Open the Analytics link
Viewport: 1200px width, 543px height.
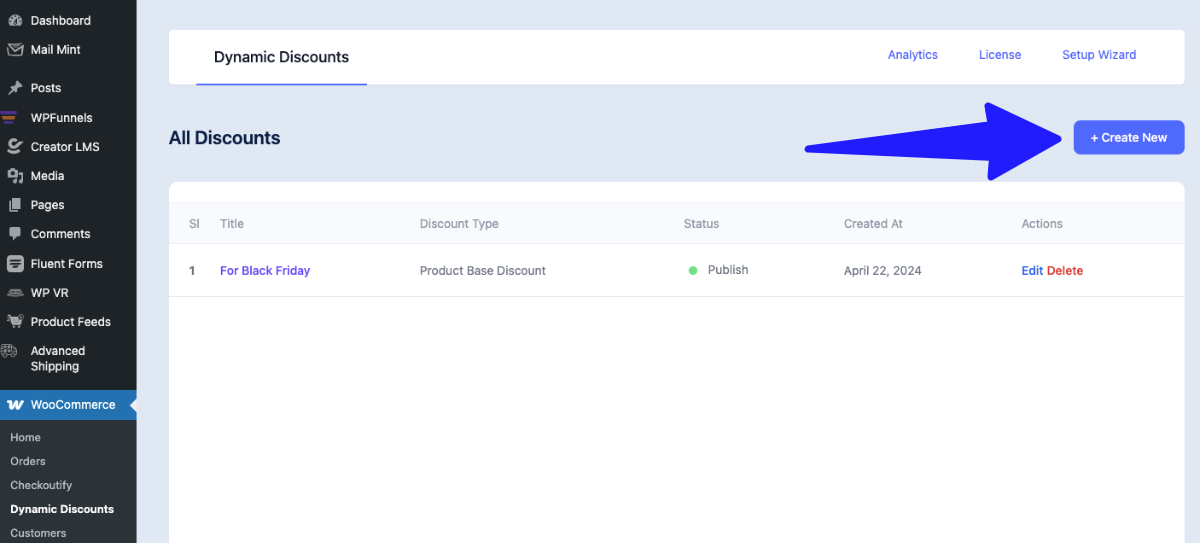(x=912, y=55)
